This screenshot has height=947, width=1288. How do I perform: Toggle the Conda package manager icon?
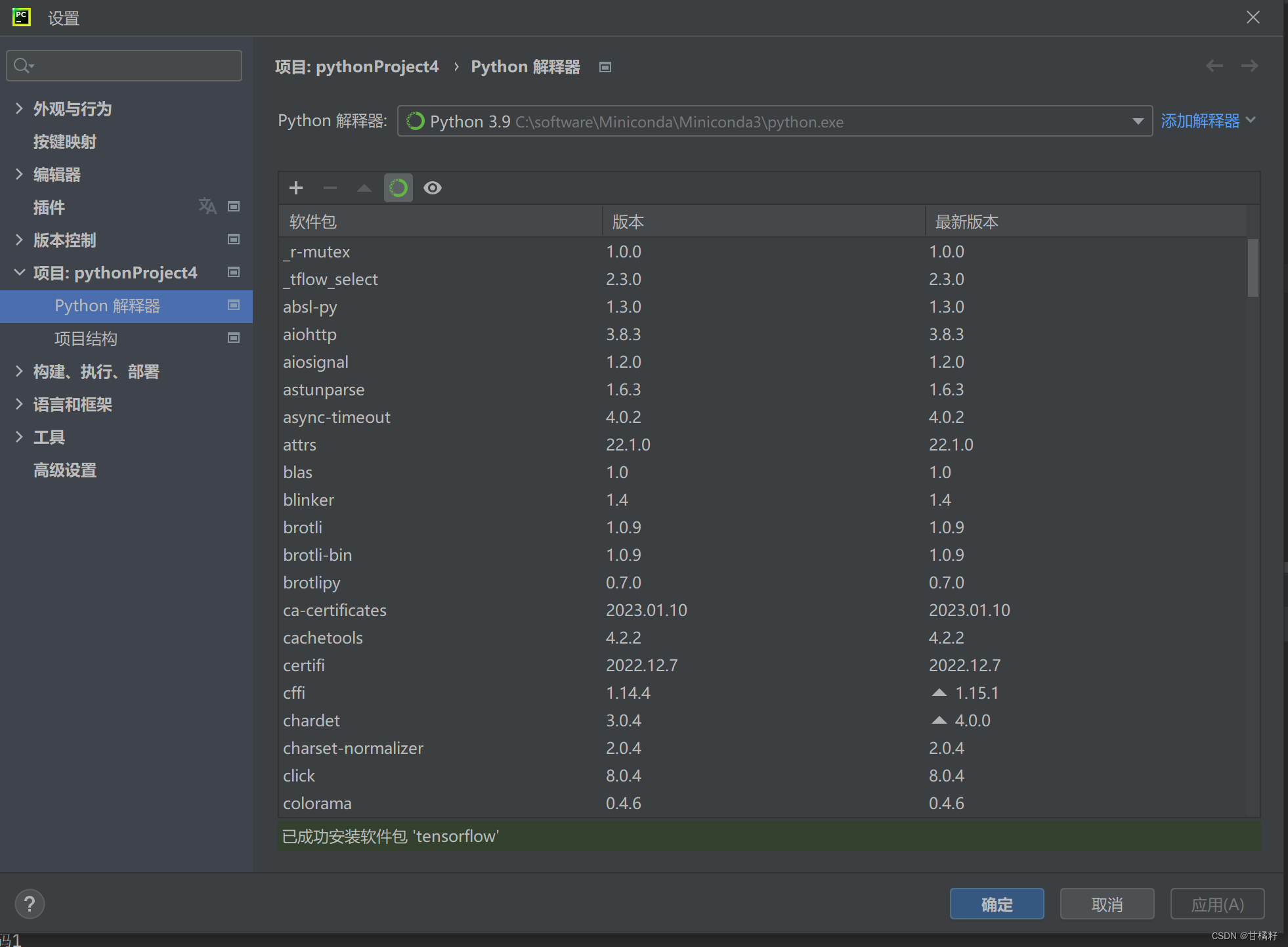coord(398,188)
